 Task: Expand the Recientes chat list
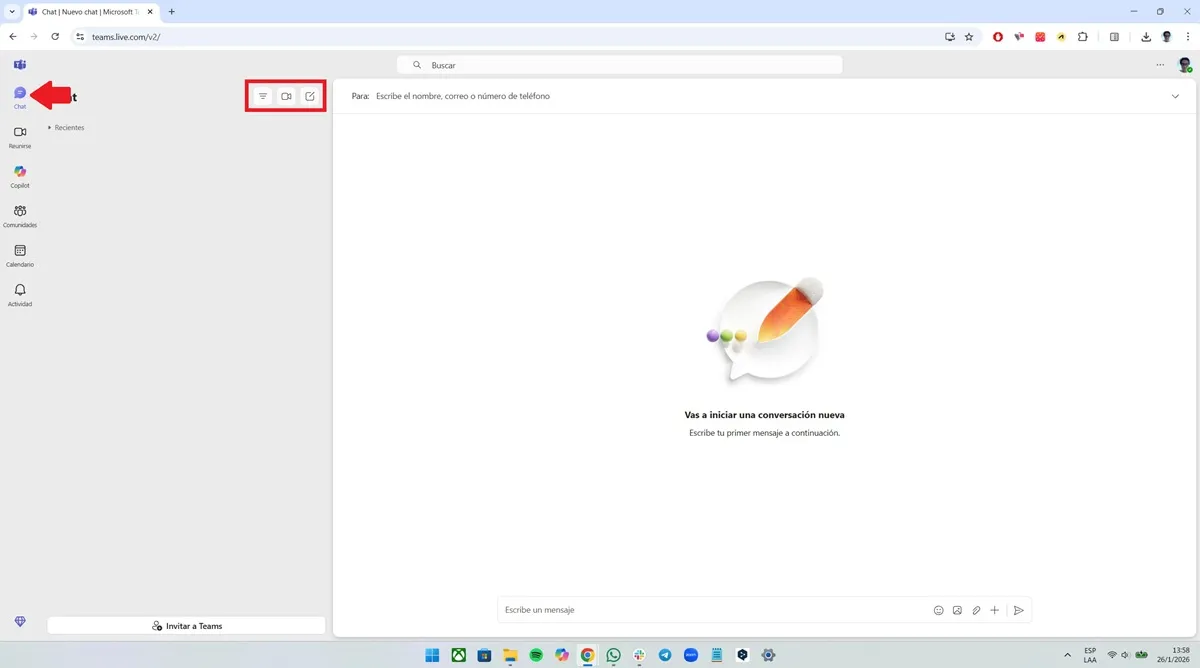(x=67, y=128)
